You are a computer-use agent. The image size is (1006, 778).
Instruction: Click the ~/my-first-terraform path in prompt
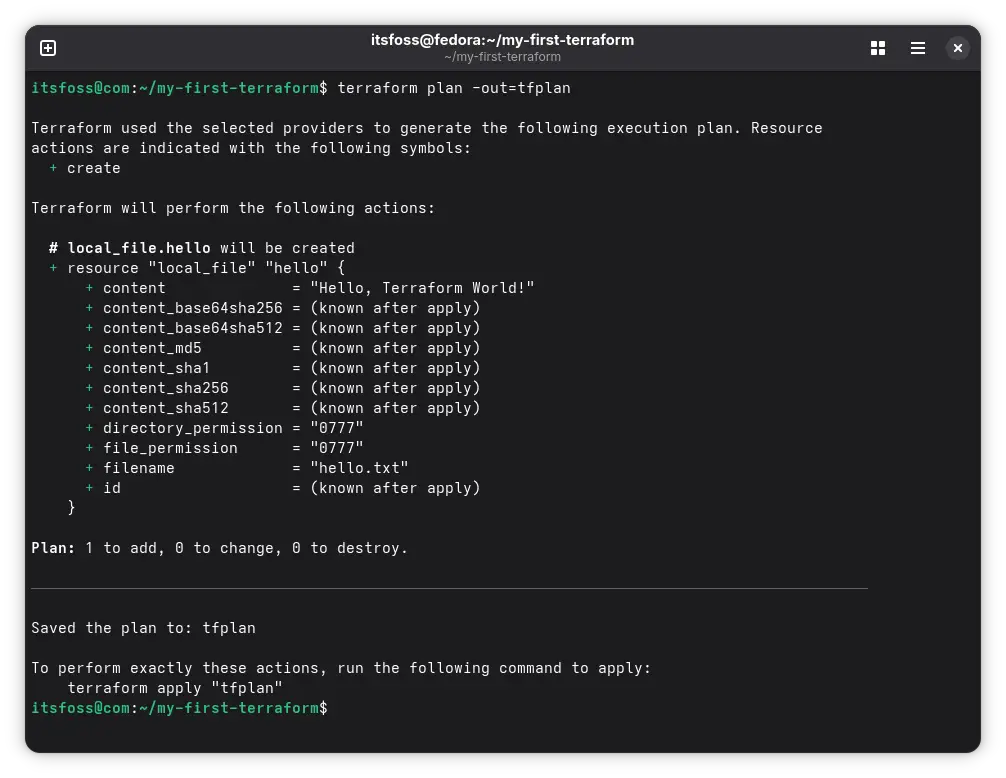click(227, 708)
